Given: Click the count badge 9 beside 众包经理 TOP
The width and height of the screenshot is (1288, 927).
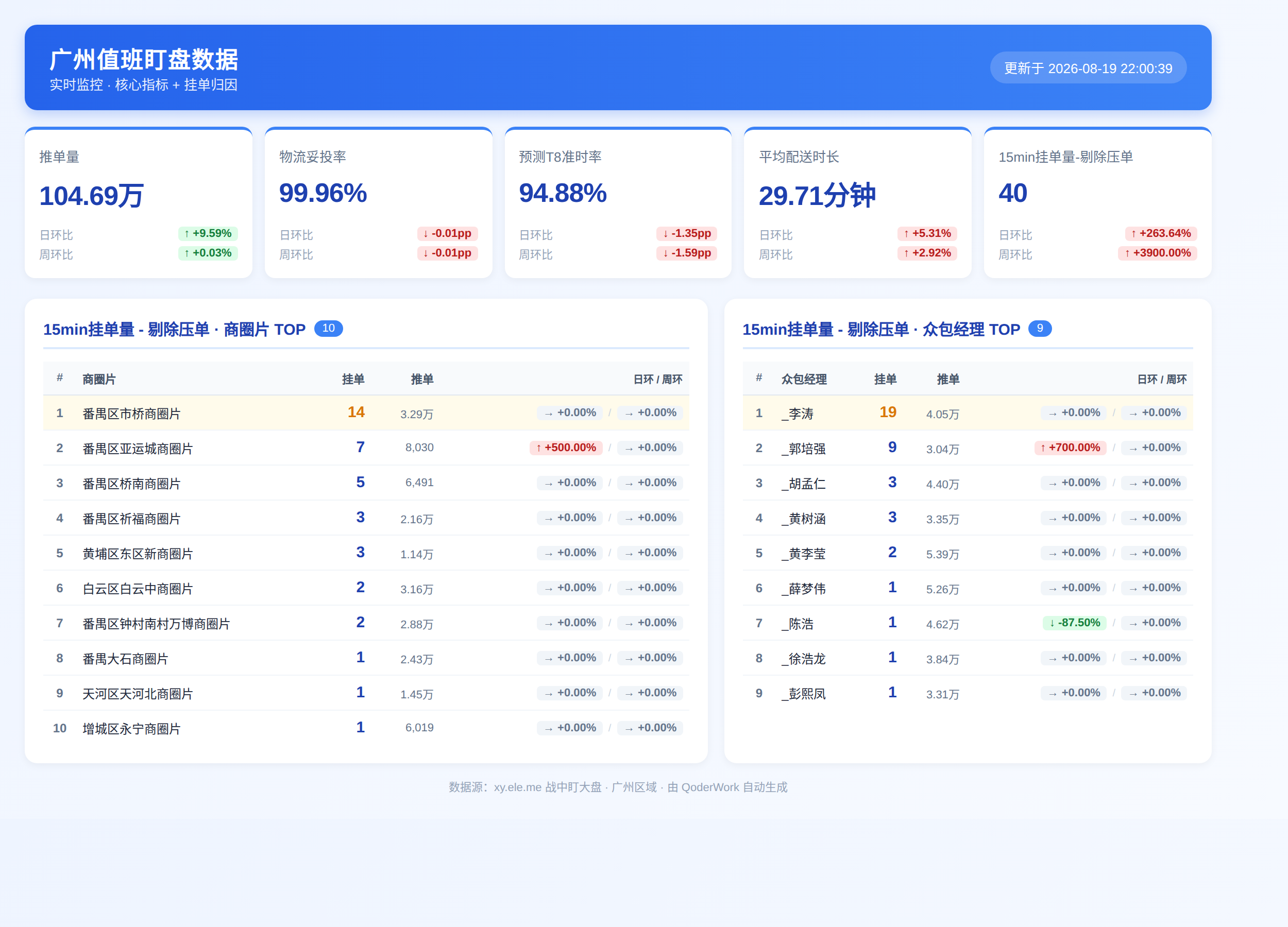Looking at the screenshot, I should click(1040, 328).
